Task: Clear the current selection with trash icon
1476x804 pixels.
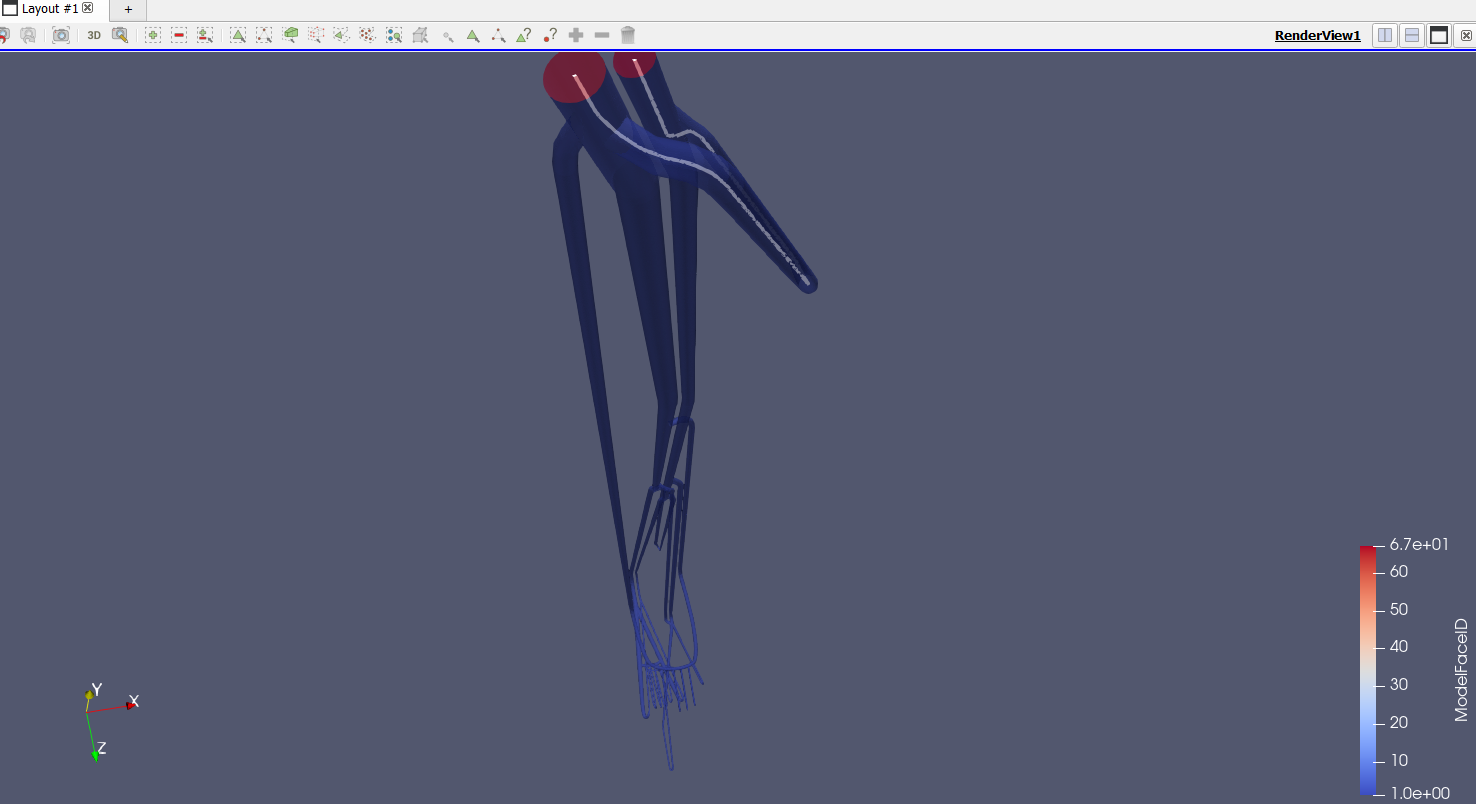Action: 627,35
